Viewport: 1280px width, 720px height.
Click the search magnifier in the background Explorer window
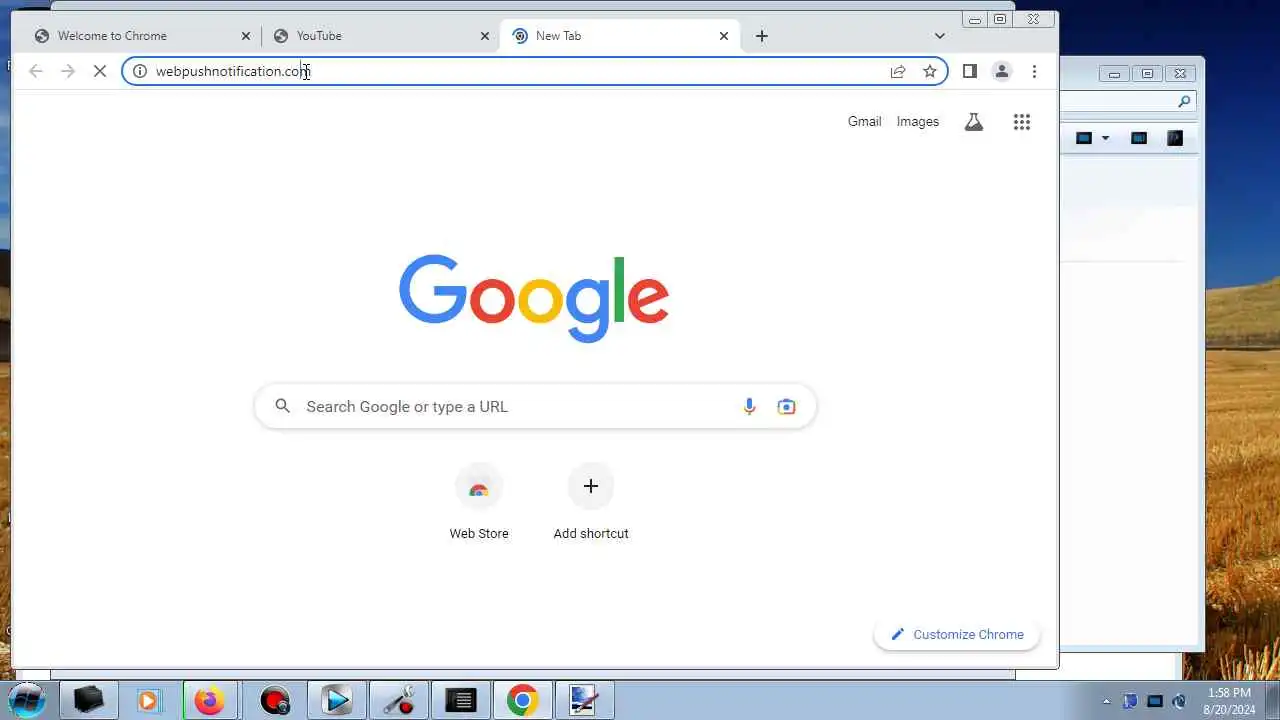(x=1184, y=101)
